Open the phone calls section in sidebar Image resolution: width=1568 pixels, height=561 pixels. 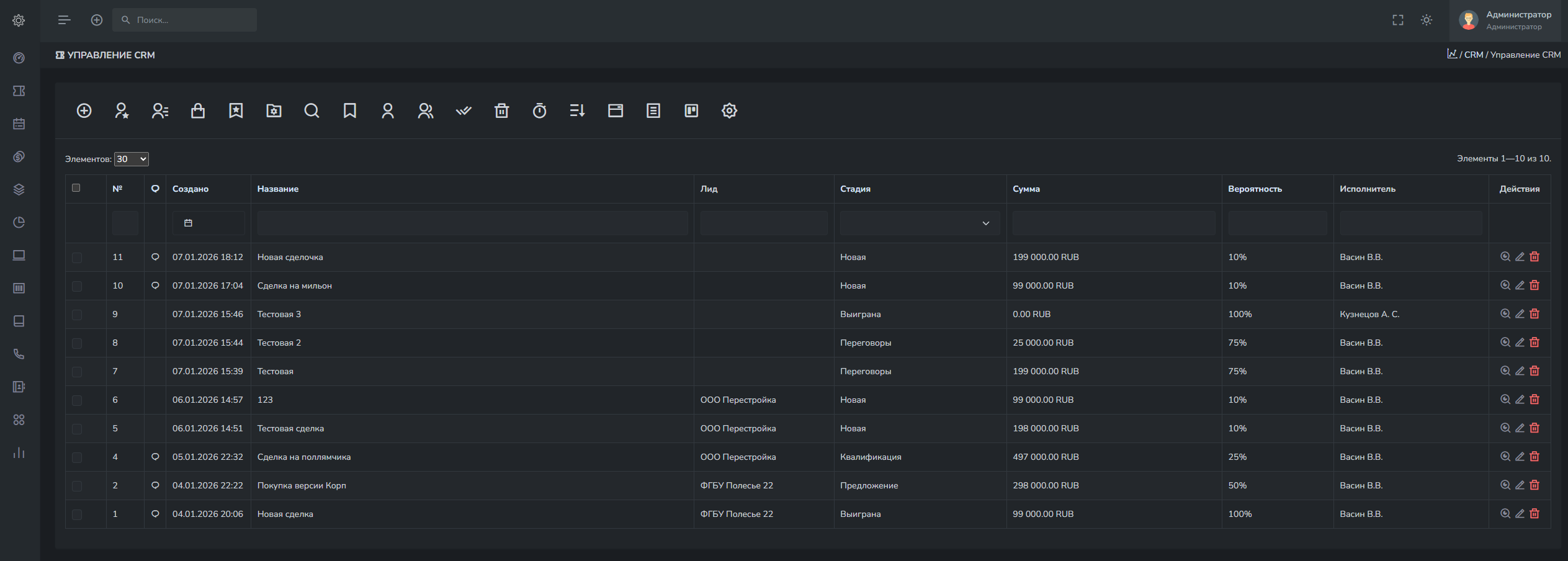19,354
